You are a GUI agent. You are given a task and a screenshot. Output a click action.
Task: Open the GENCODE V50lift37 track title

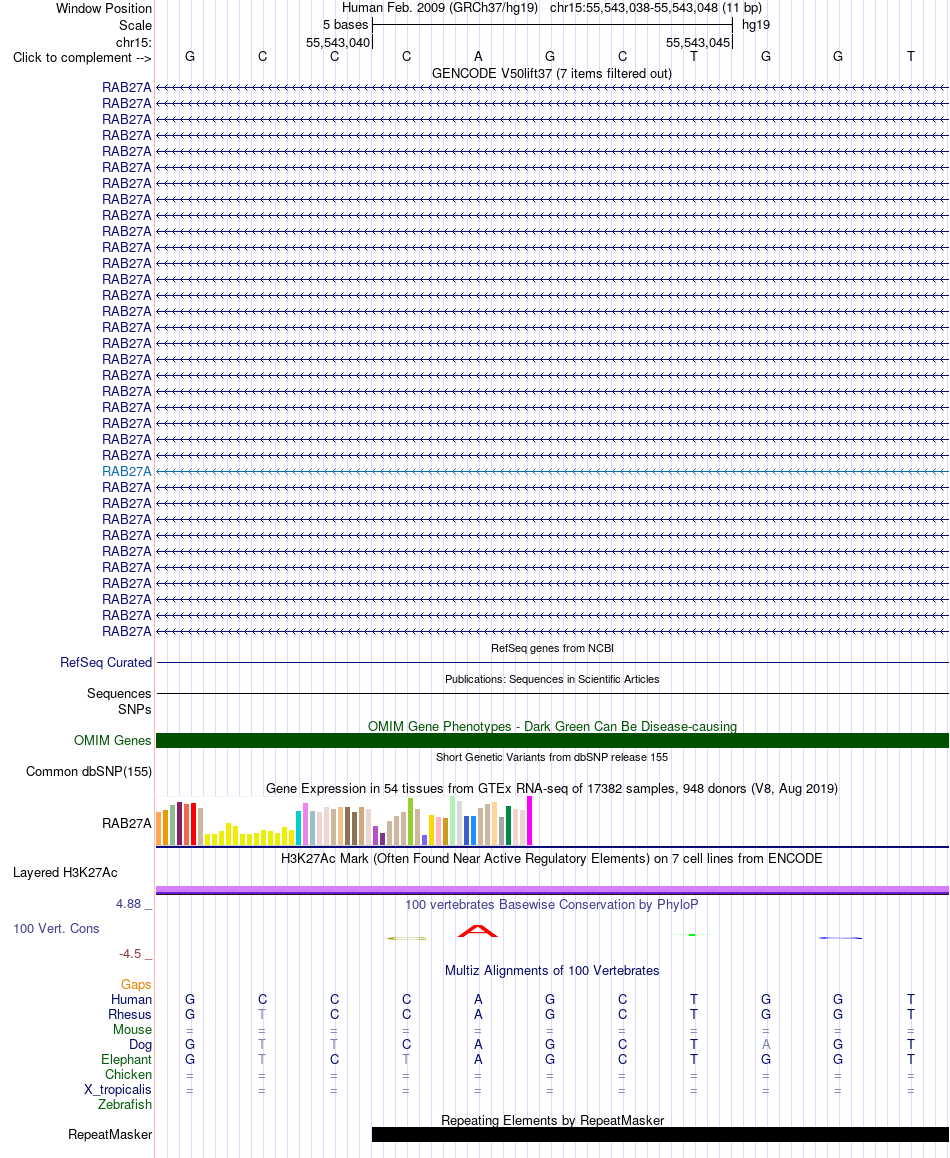tap(552, 73)
